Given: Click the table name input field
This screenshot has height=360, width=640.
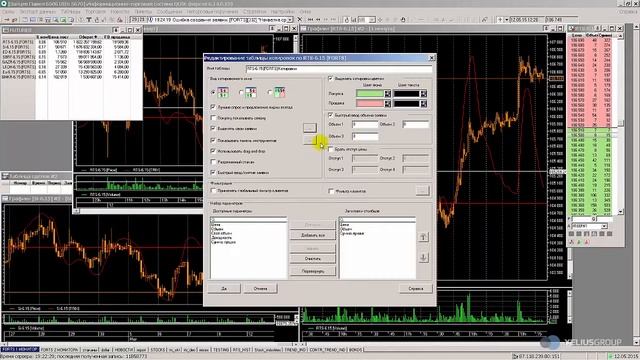Looking at the screenshot, I should pyautogui.click(x=339, y=69).
